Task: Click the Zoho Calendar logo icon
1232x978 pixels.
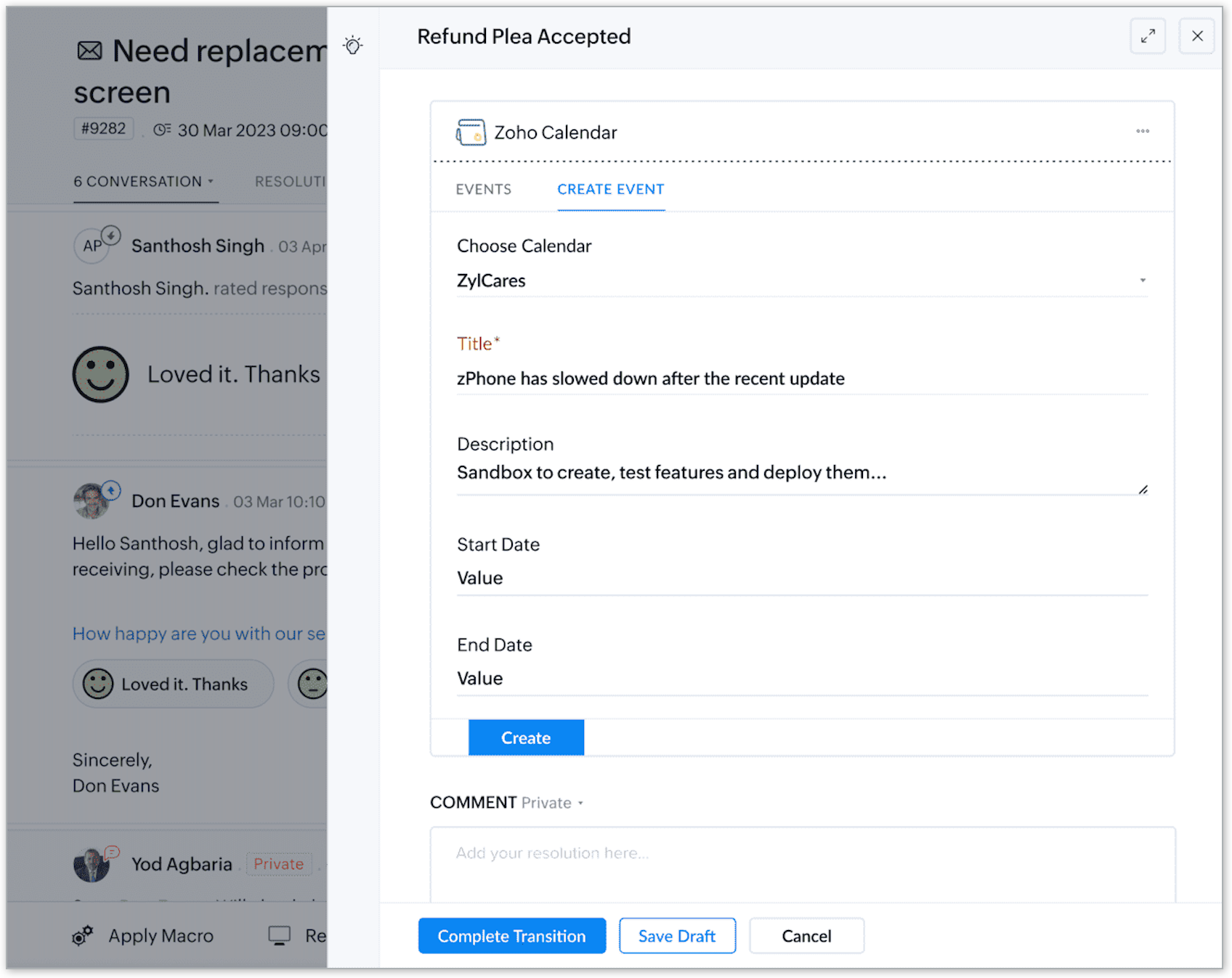Action: click(x=471, y=132)
